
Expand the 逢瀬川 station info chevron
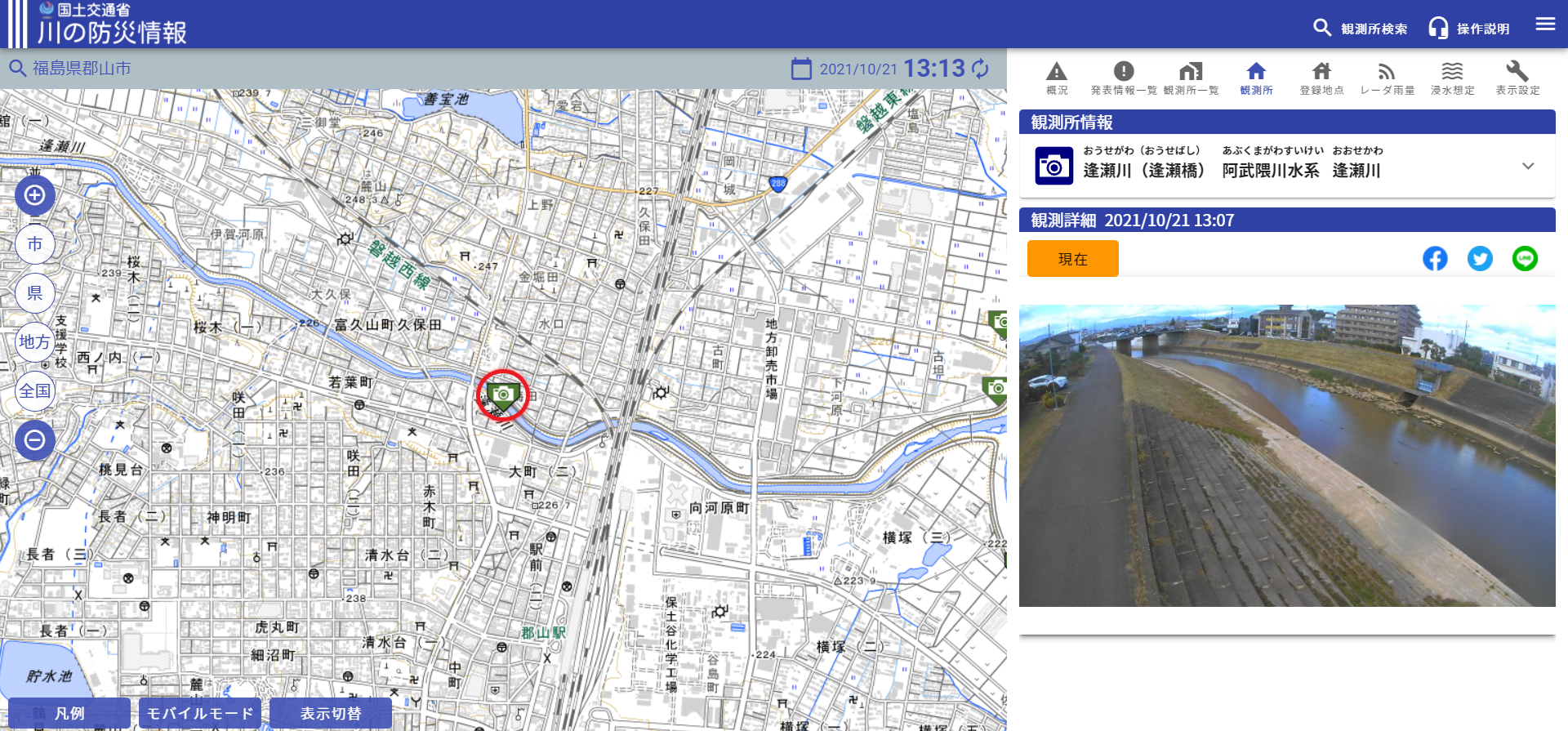click(1528, 166)
